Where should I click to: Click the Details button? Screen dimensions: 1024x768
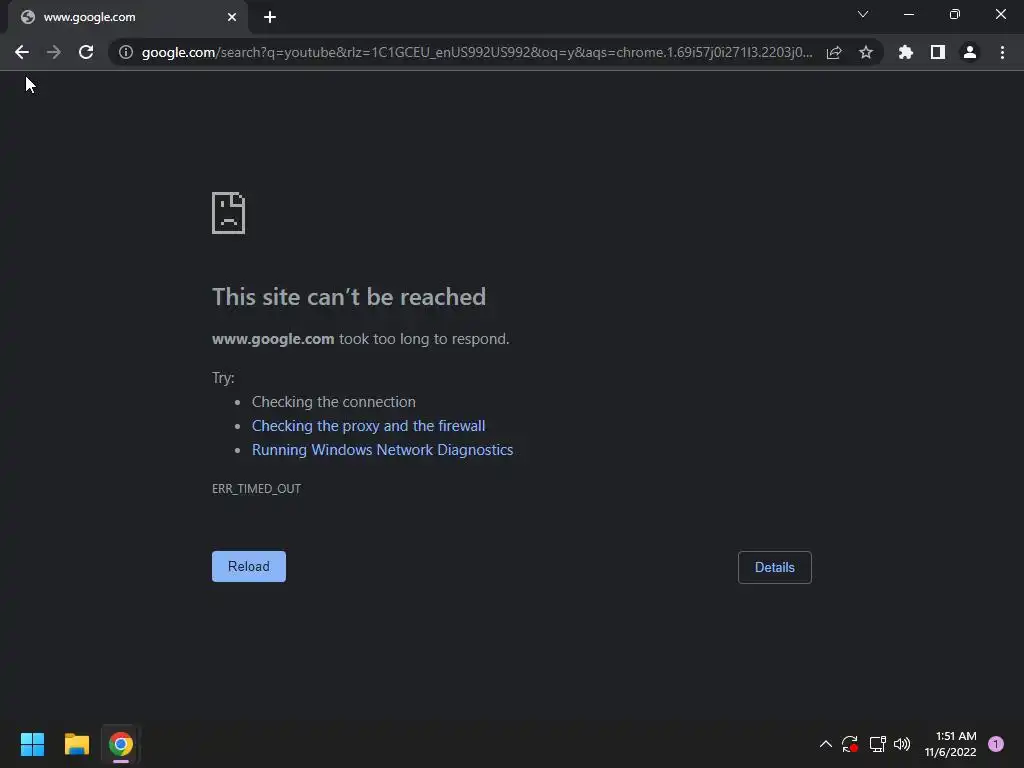point(775,568)
